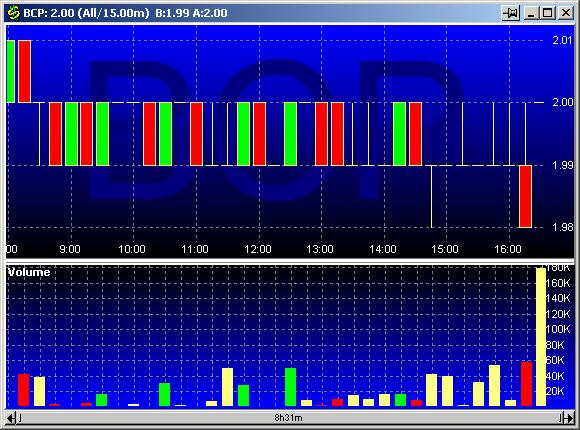Click the 8h31m time range scrollbar
Image resolution: width=580 pixels, height=430 pixels.
289,418
